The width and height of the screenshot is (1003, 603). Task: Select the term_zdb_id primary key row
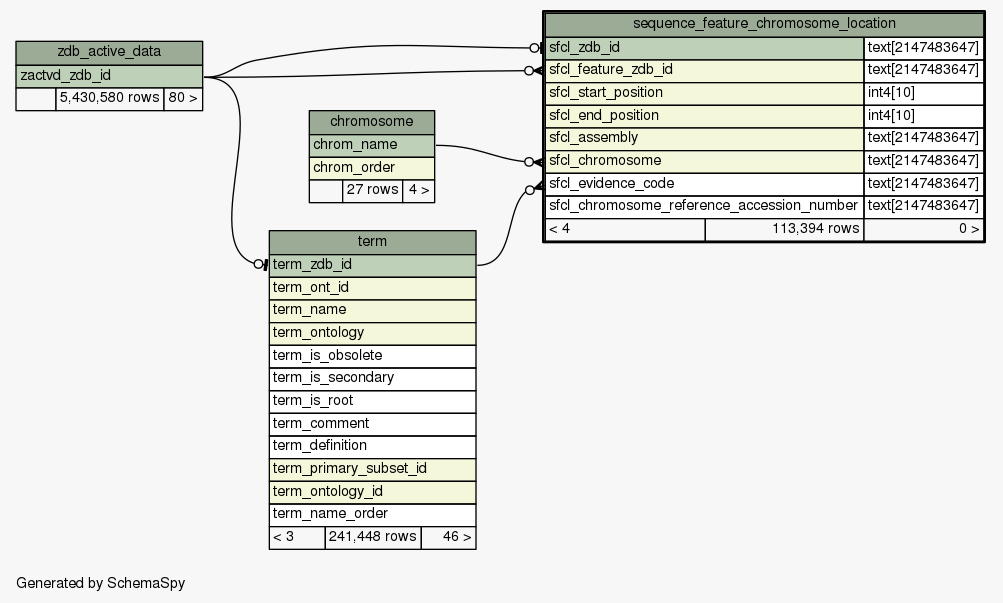pos(372,265)
